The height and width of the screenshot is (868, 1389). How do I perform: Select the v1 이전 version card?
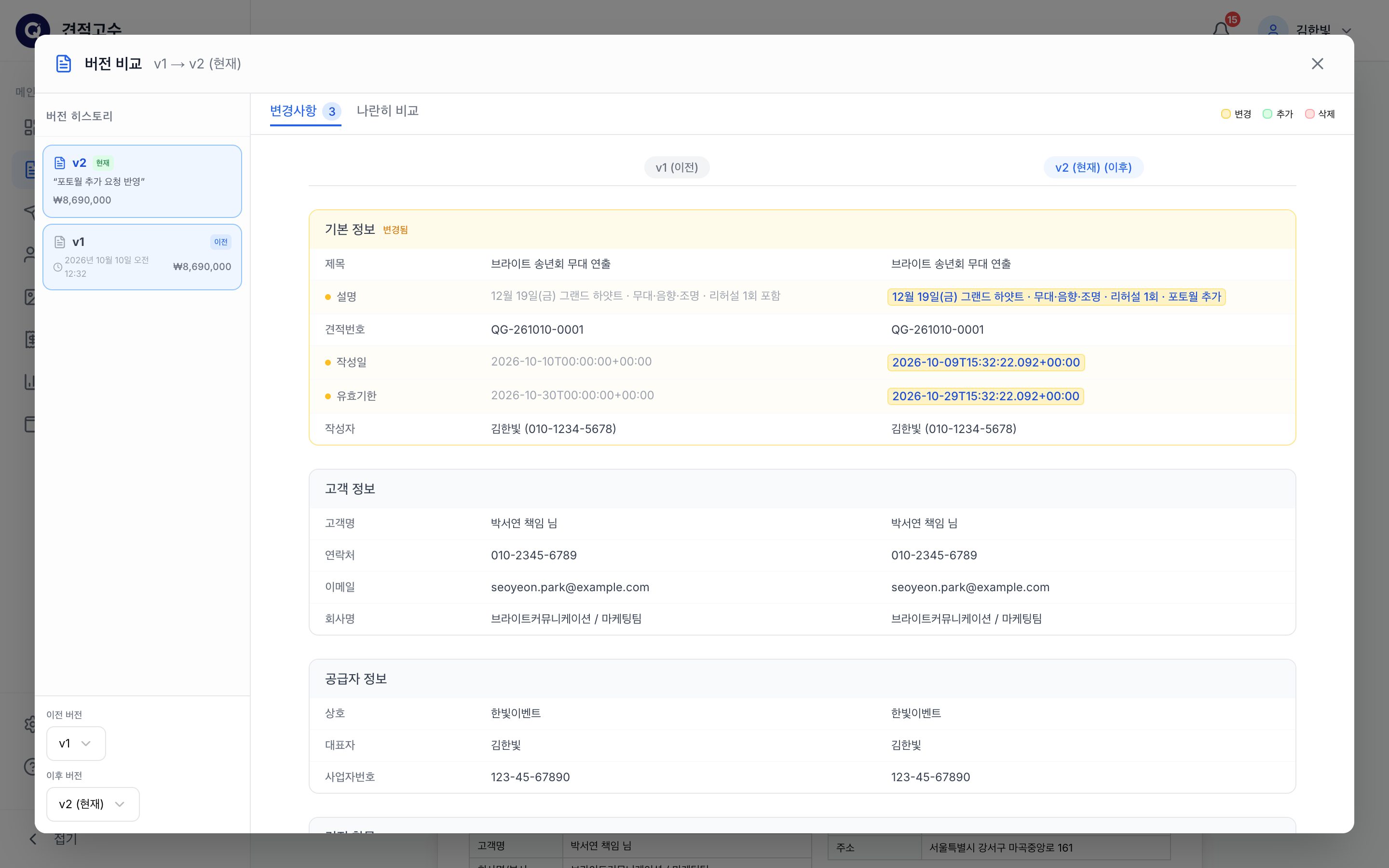tap(142, 257)
